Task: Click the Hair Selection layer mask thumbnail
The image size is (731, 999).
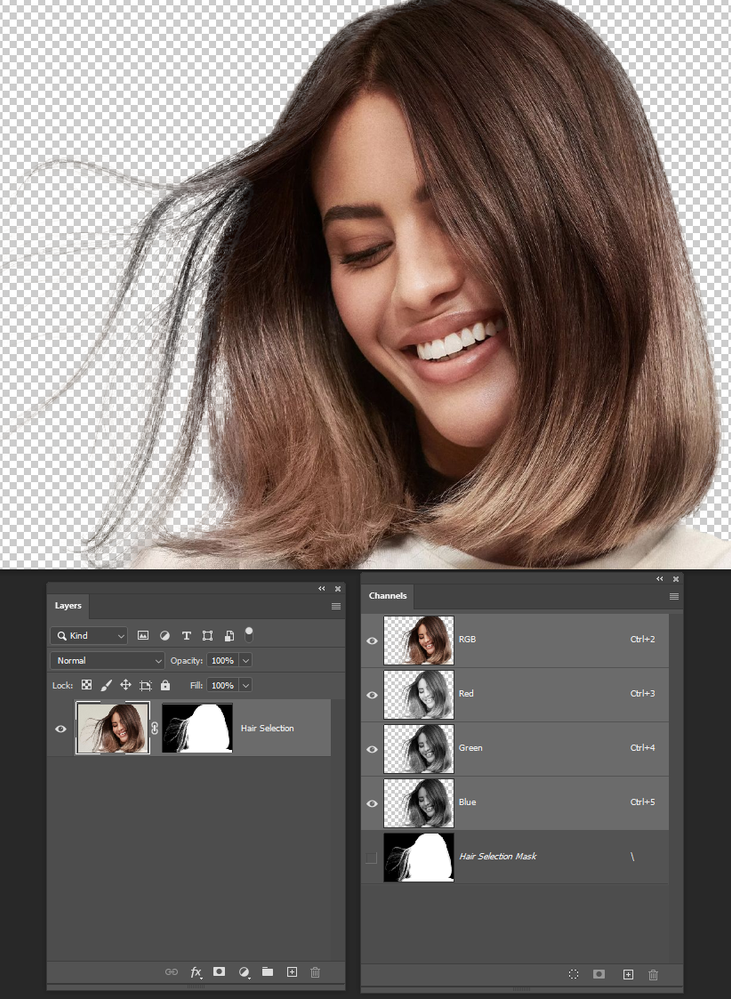Action: tap(197, 728)
